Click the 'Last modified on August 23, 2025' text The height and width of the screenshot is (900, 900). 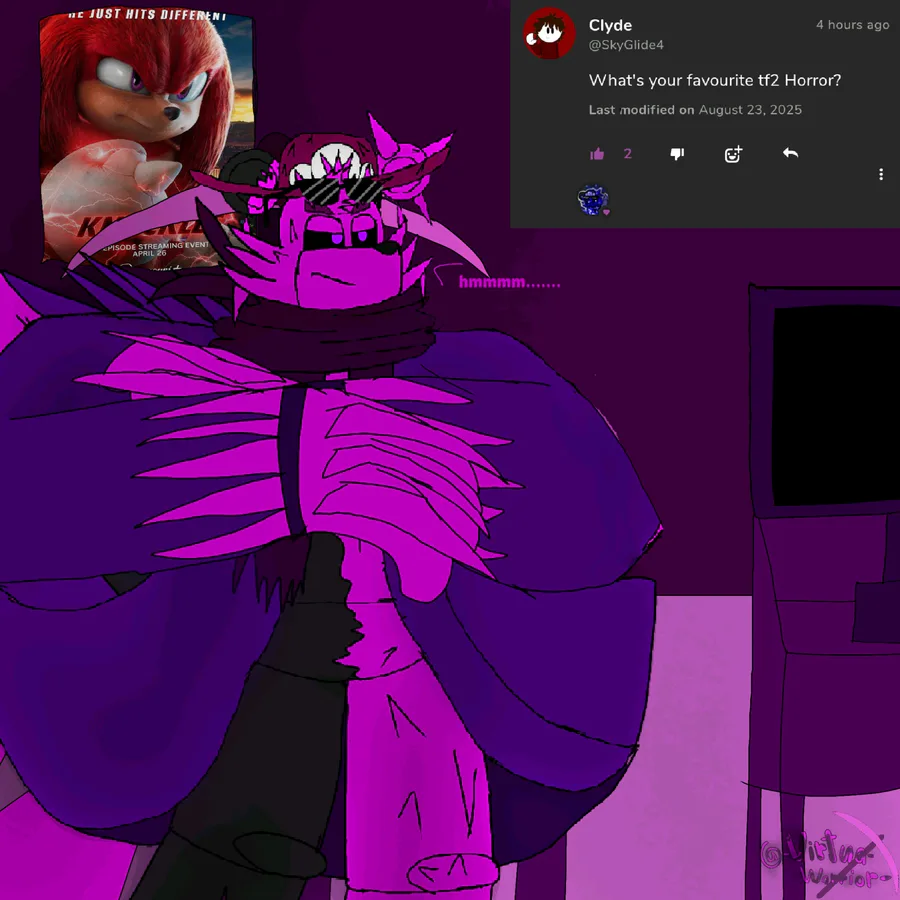pos(695,110)
